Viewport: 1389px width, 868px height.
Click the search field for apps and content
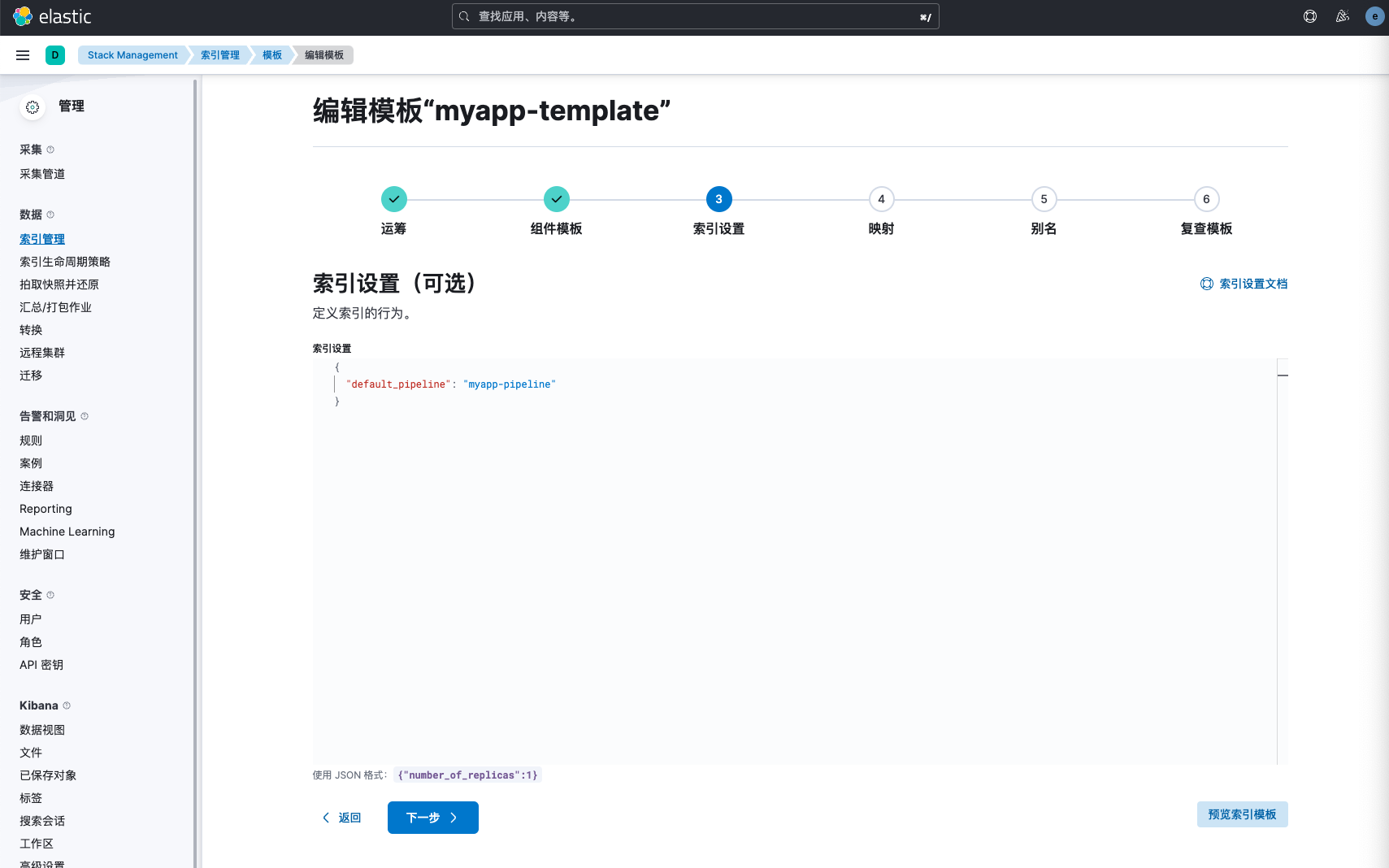click(696, 16)
